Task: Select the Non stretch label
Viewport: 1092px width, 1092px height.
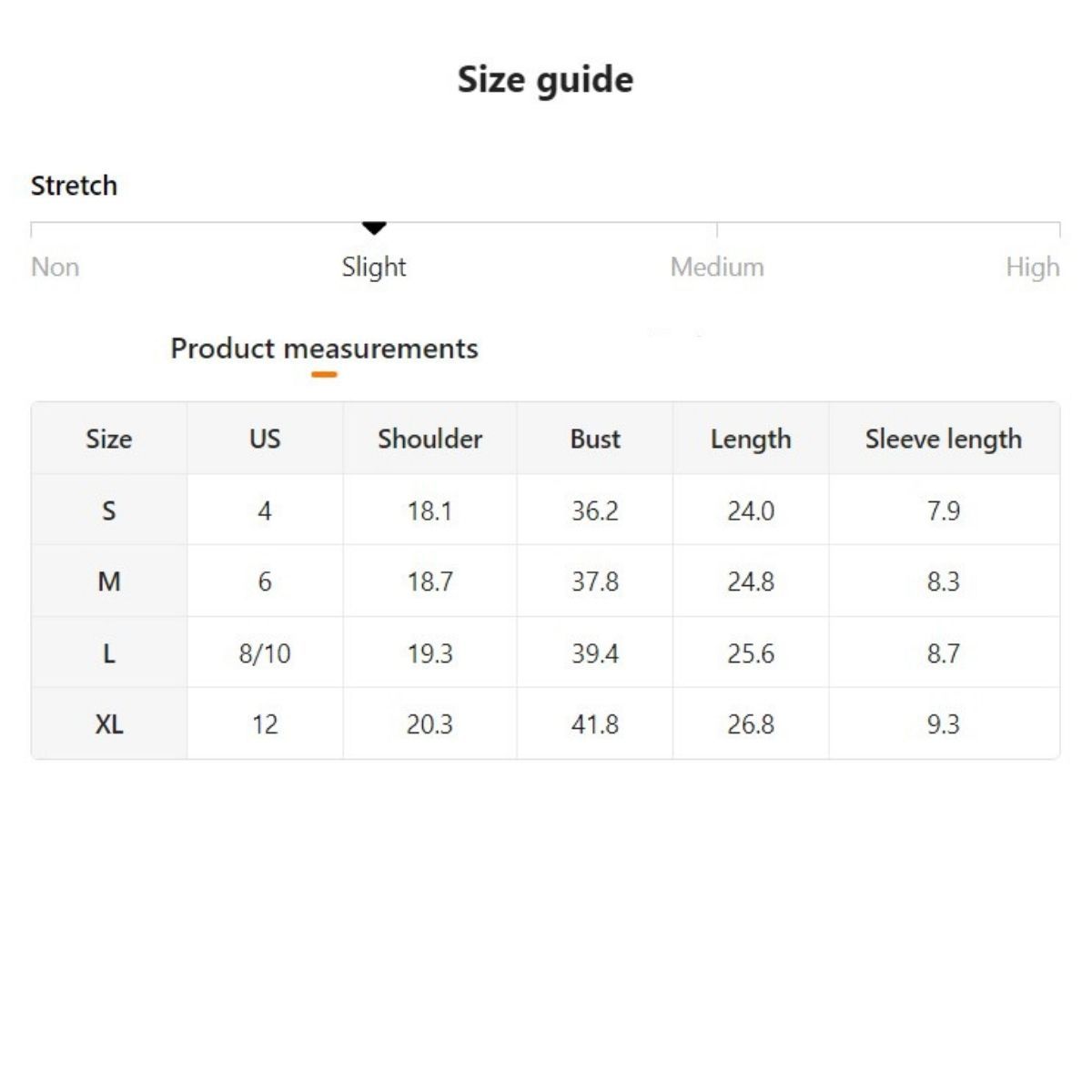Action: point(56,268)
